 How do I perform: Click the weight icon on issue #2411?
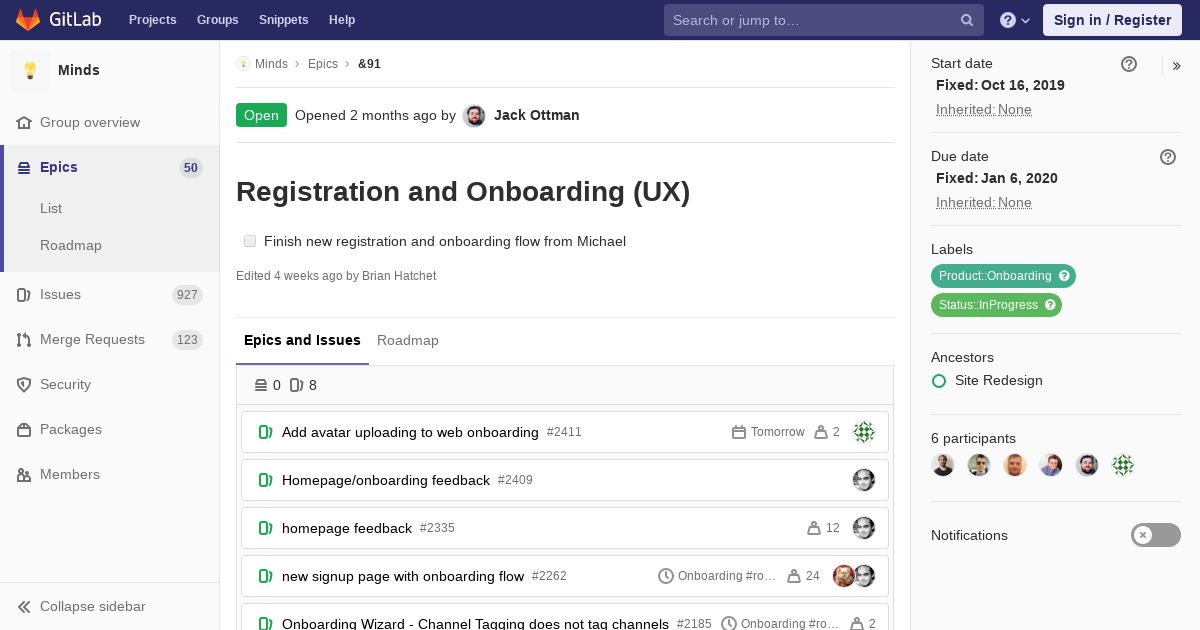[821, 432]
